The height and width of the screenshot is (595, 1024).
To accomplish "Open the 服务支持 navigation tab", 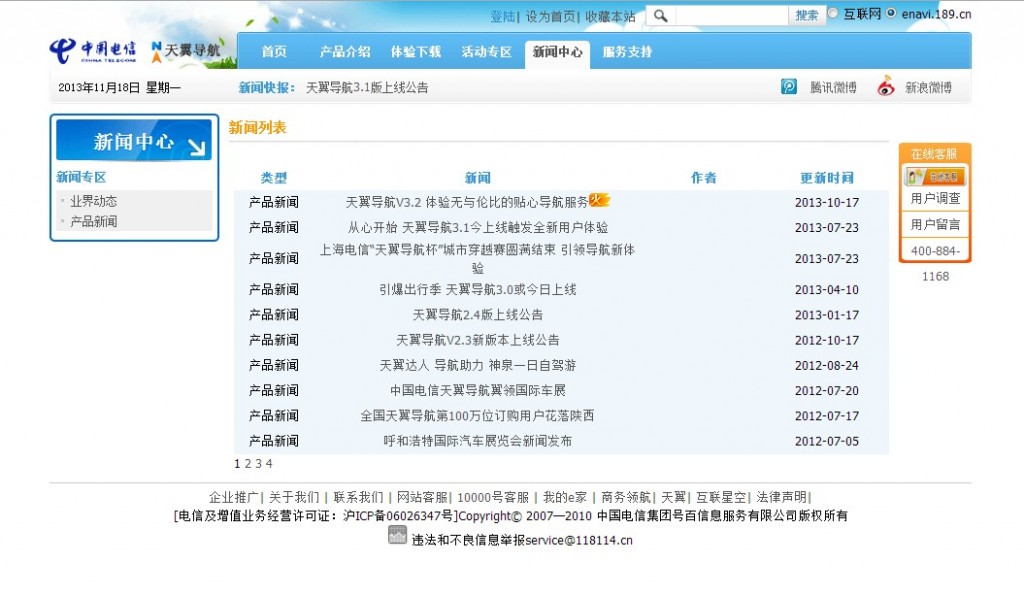I will (x=627, y=52).
